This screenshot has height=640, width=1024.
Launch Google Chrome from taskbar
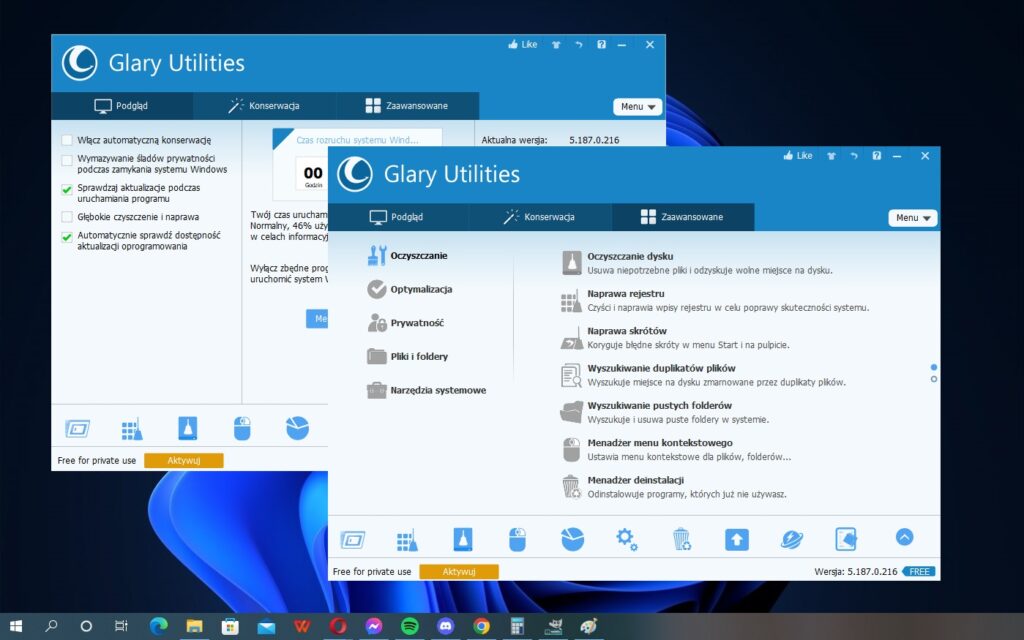[x=481, y=626]
